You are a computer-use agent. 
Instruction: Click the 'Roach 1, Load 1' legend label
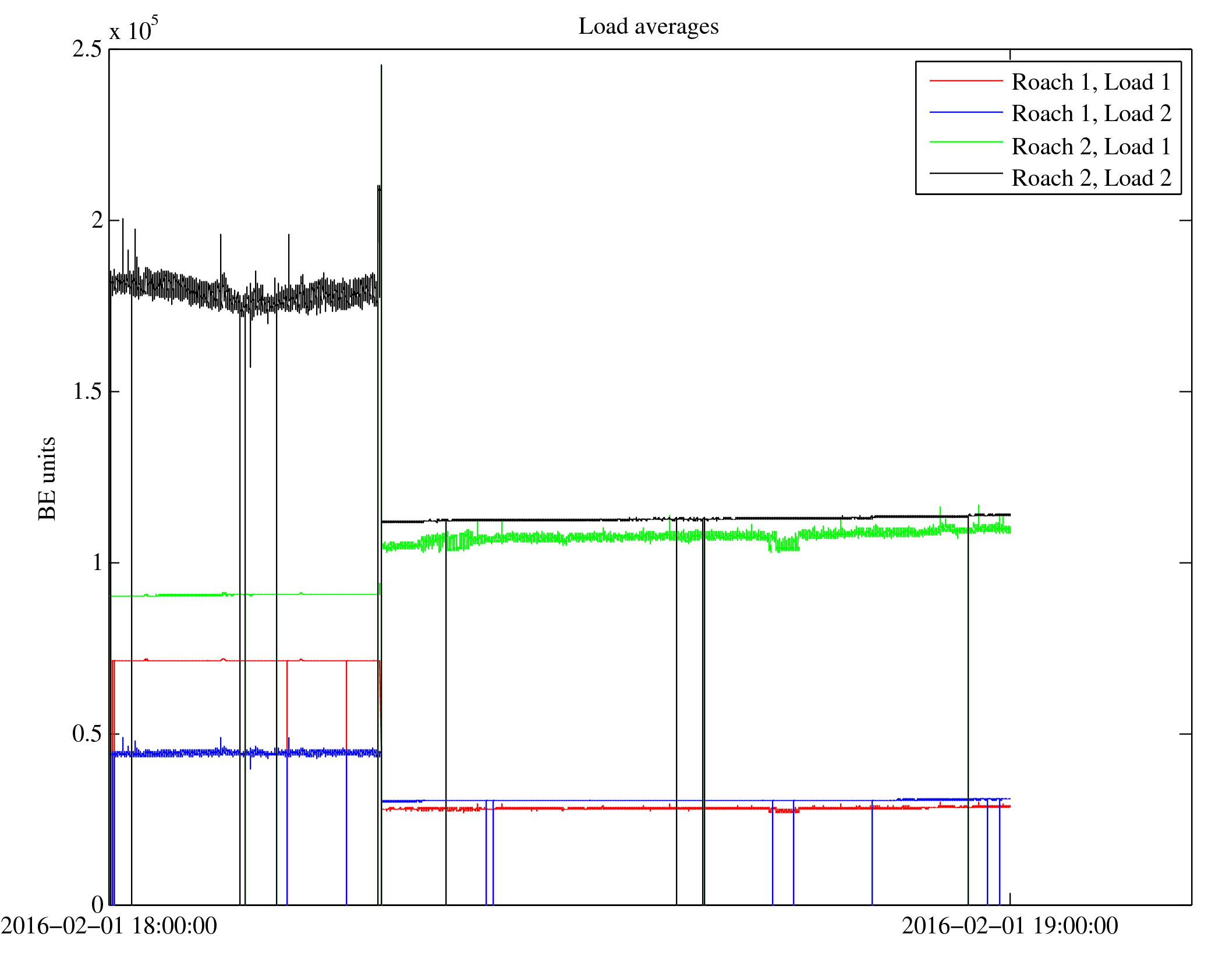pos(1091,82)
